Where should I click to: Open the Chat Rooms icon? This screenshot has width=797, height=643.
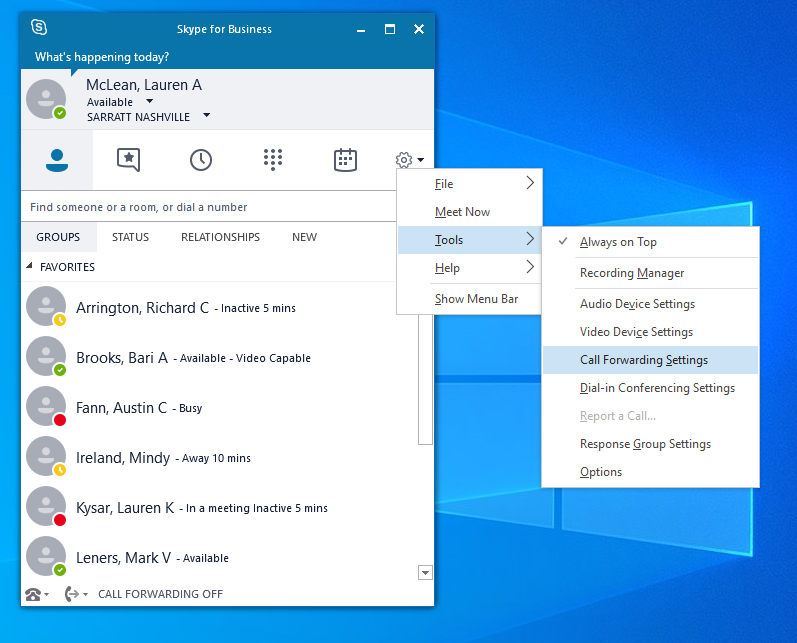128,160
